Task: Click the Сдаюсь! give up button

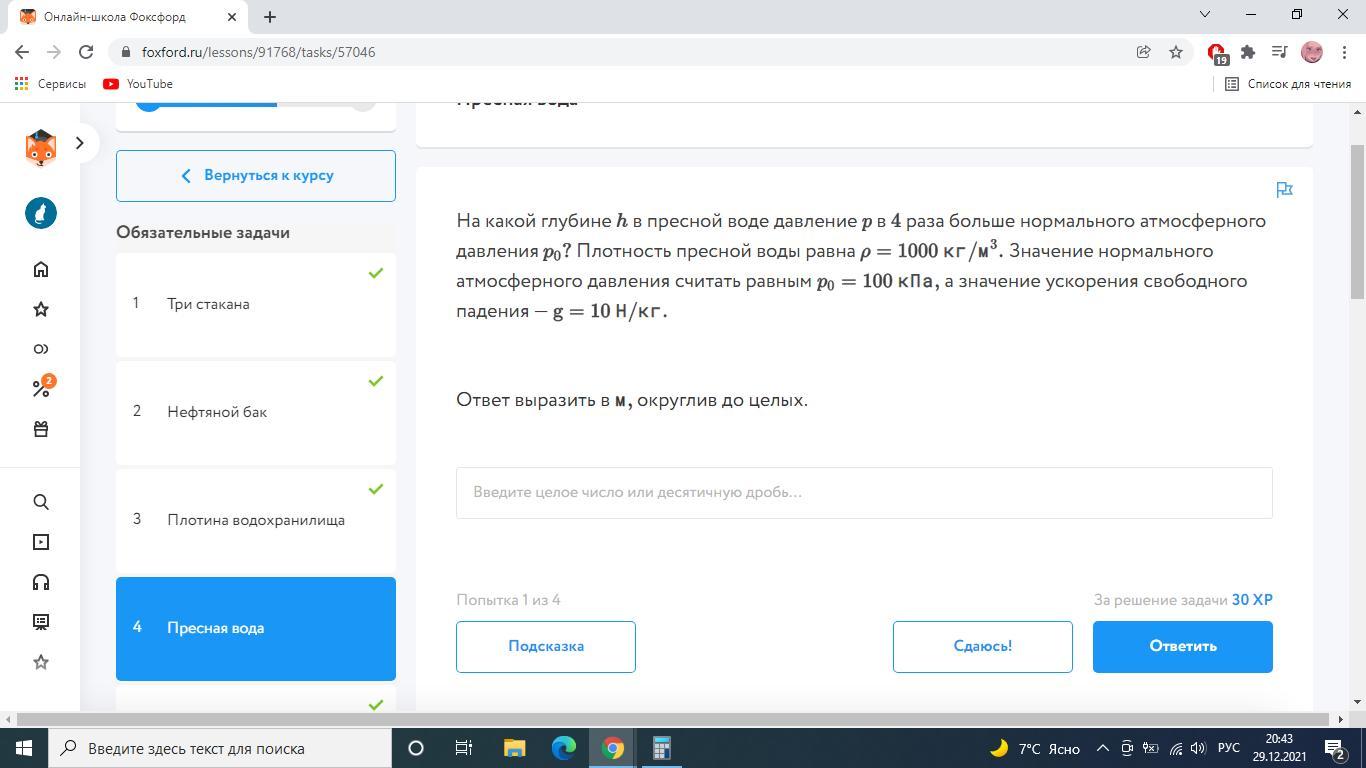Action: point(982,646)
